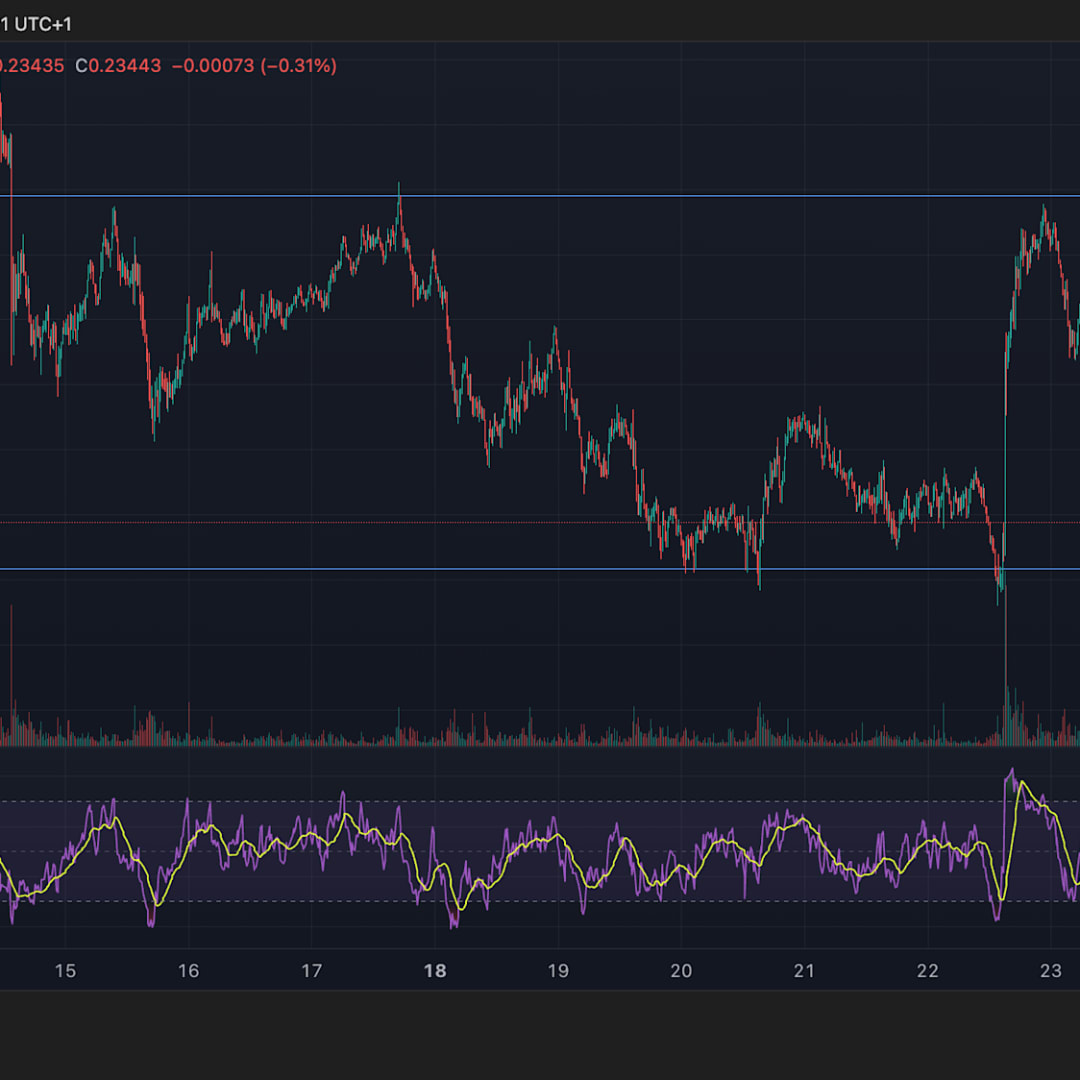
Task: Click date label 19 on time axis
Action: pos(558,970)
